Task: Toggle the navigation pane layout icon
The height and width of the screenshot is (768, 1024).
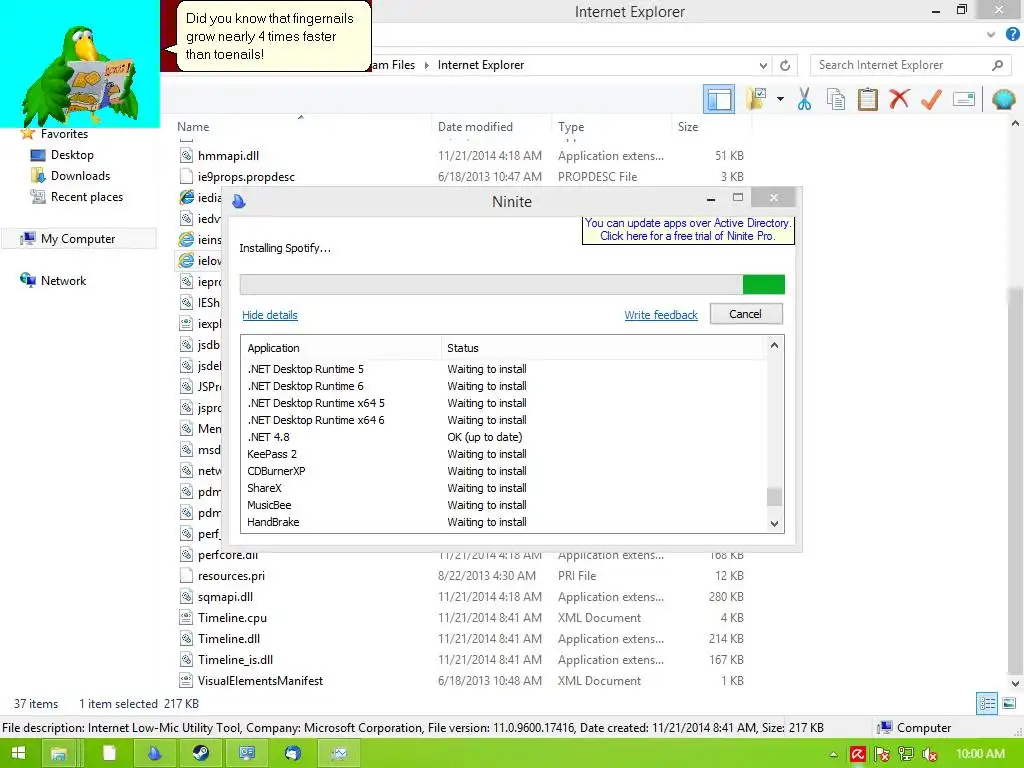Action: (x=718, y=100)
